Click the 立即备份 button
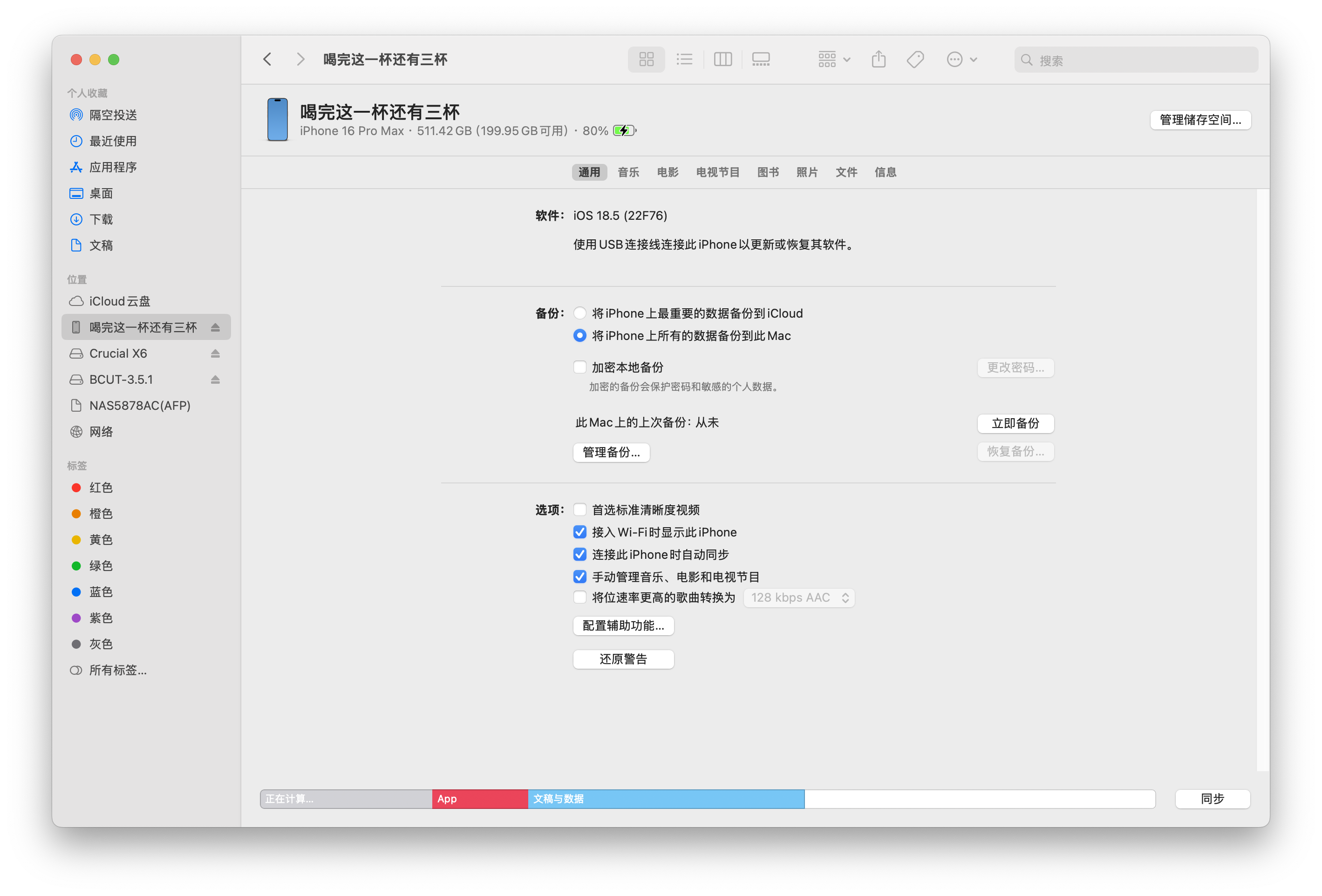The height and width of the screenshot is (896, 1322). pos(1015,424)
